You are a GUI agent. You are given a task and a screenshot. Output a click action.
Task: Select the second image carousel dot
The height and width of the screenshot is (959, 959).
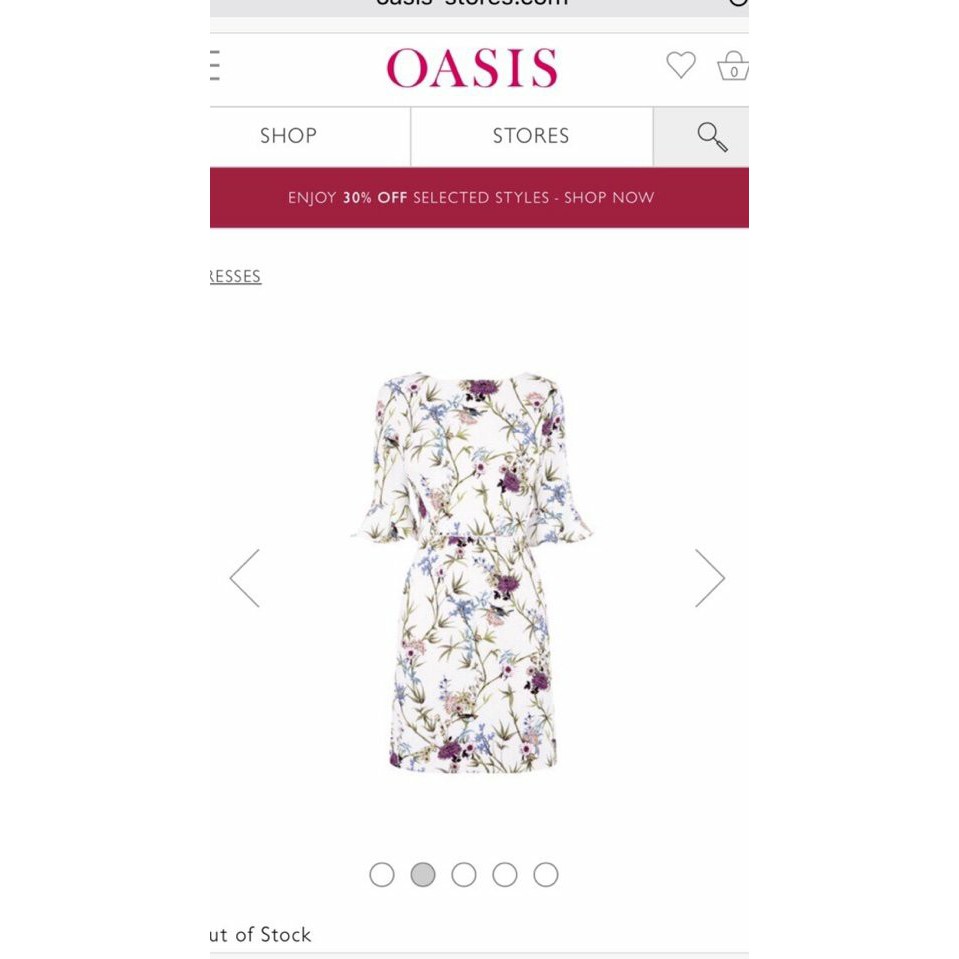(x=423, y=875)
